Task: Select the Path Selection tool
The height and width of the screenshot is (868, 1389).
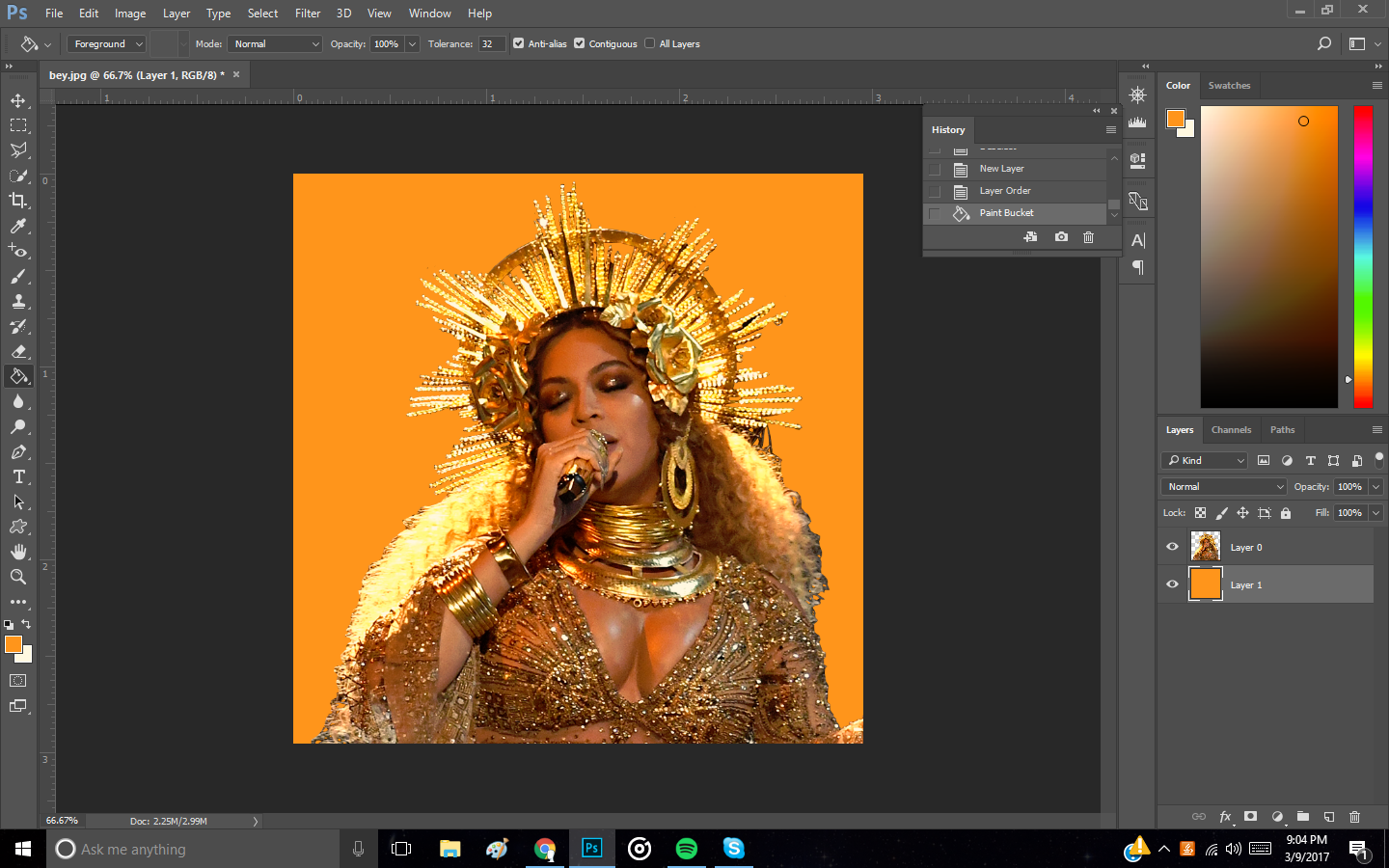Action: click(18, 502)
